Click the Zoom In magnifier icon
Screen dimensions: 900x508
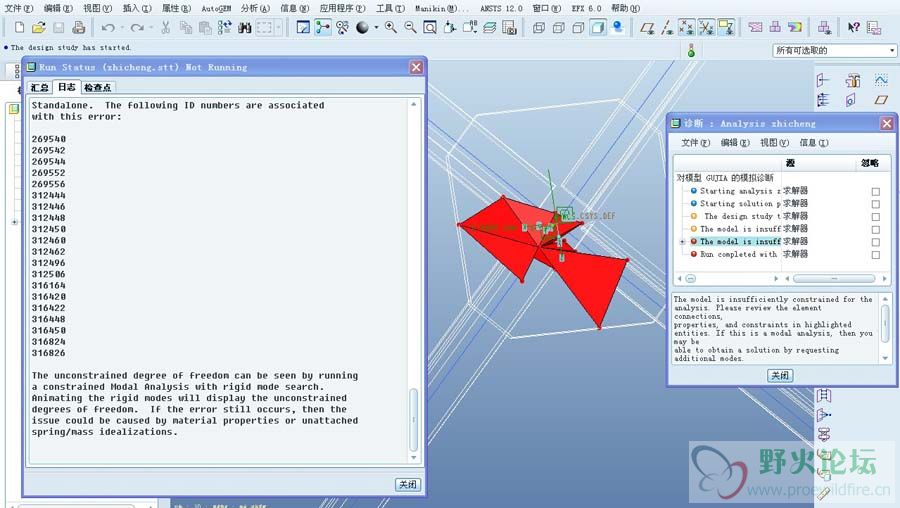pos(391,27)
